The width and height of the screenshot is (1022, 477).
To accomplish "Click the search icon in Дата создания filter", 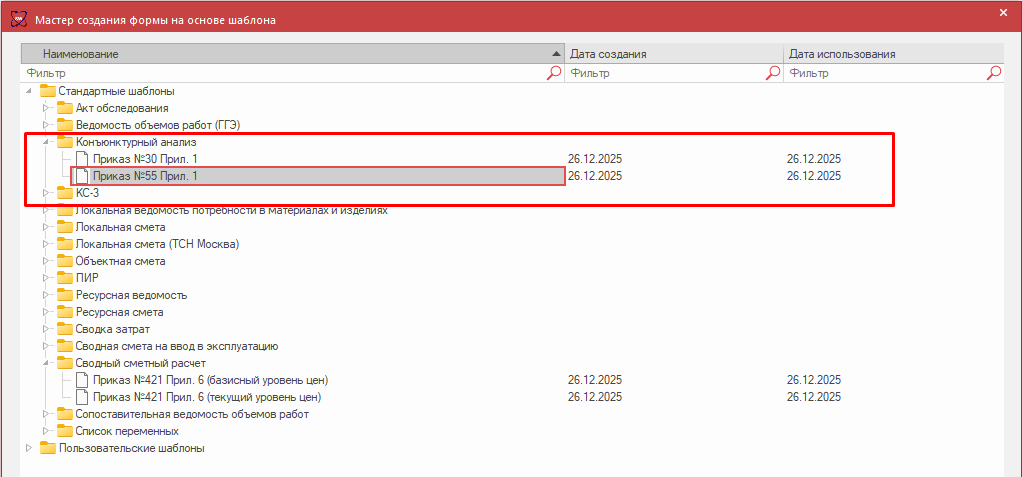I will coord(773,73).
